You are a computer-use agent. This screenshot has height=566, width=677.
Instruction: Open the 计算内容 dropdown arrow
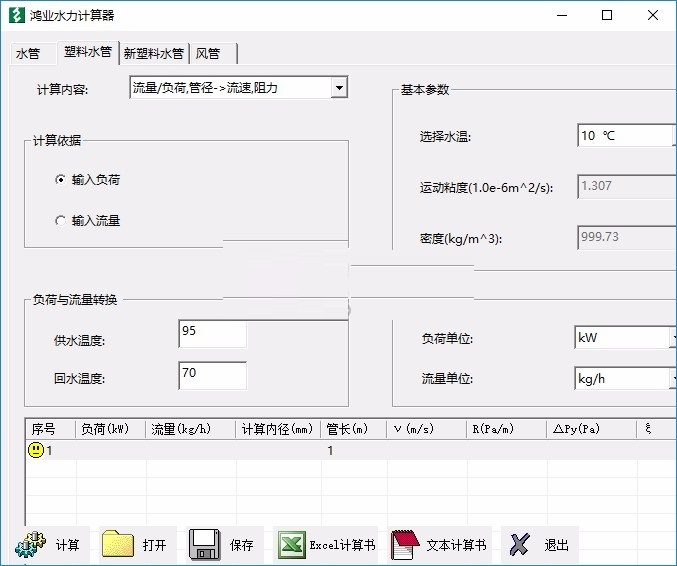[339, 88]
